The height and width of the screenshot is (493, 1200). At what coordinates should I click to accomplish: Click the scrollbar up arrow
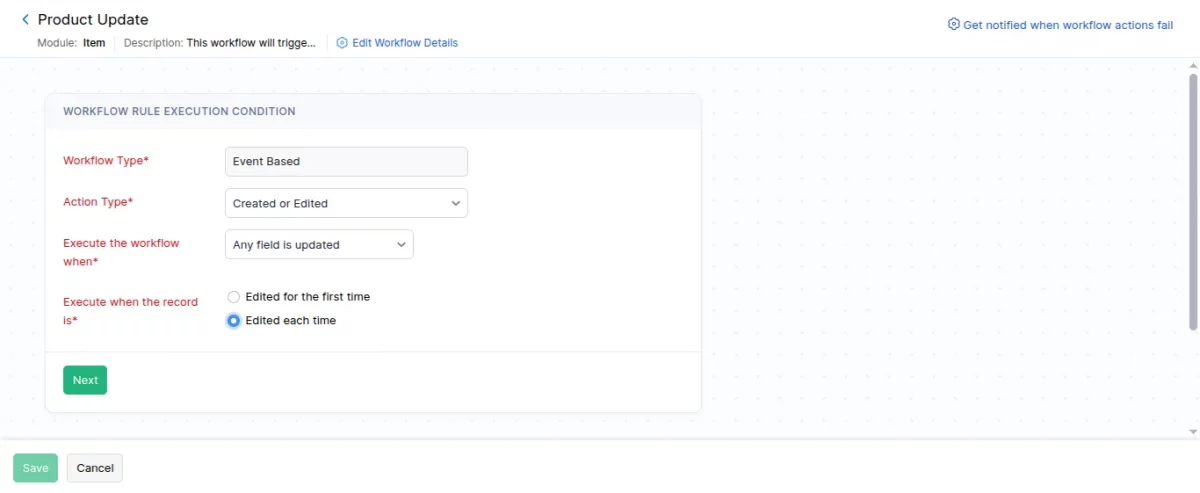[1192, 66]
